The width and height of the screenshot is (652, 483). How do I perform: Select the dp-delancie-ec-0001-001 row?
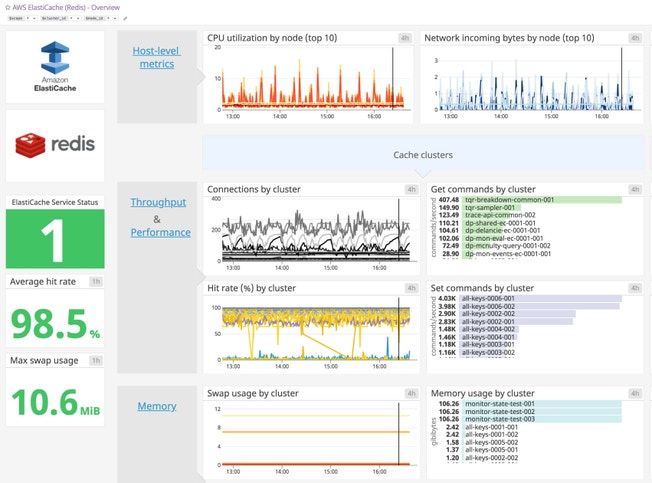coord(530,230)
